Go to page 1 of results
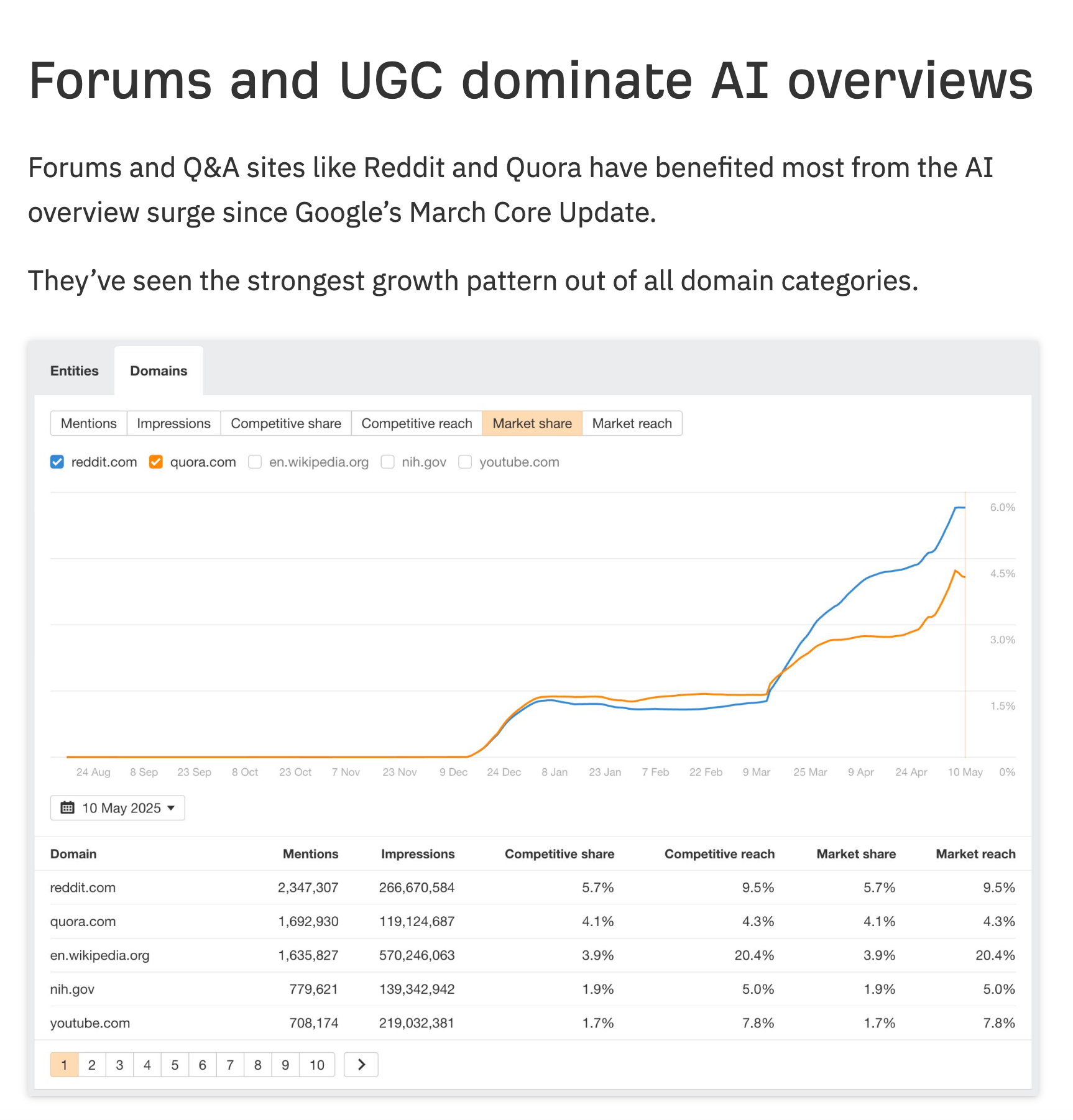This screenshot has width=1073, height=1120. click(x=64, y=1065)
